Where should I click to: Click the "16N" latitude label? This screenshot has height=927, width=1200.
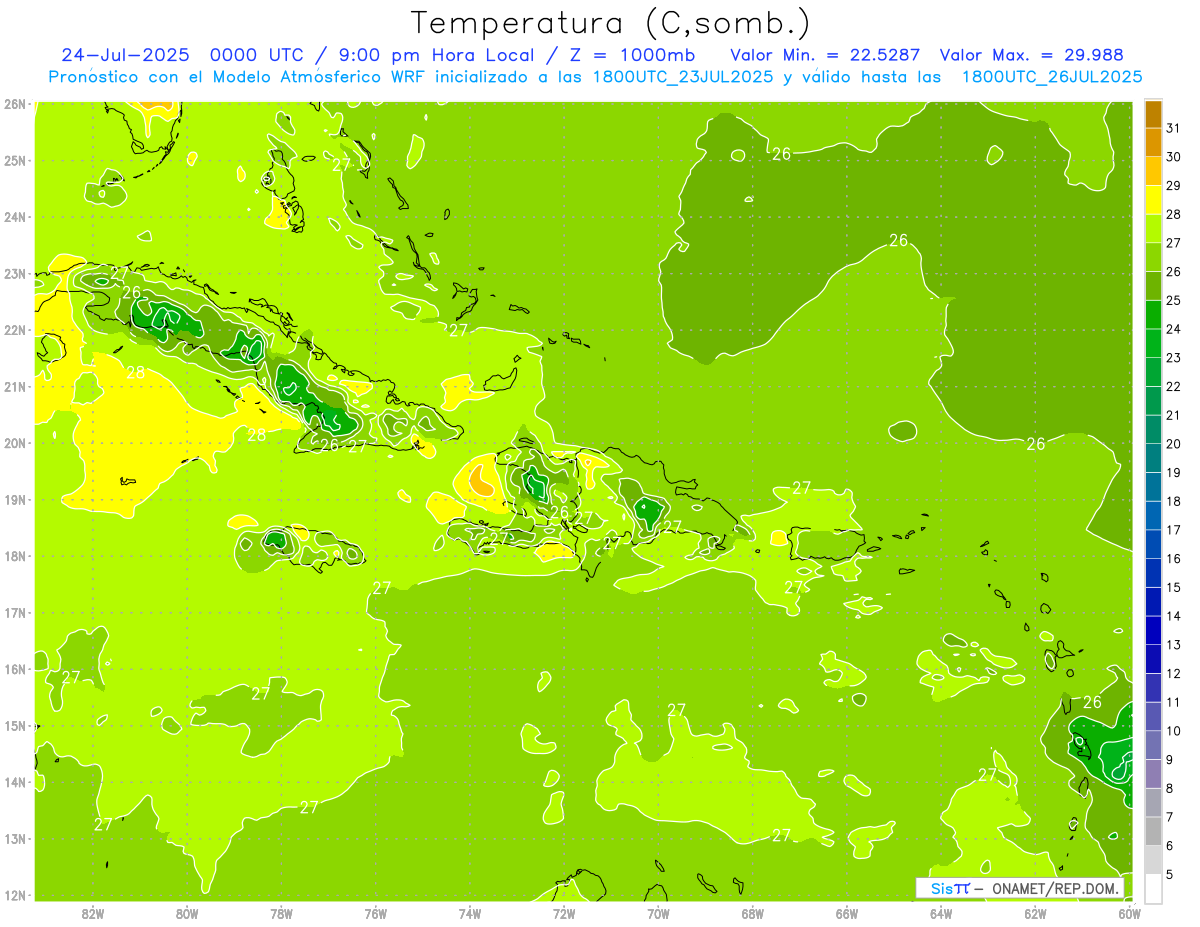[x=15, y=669]
